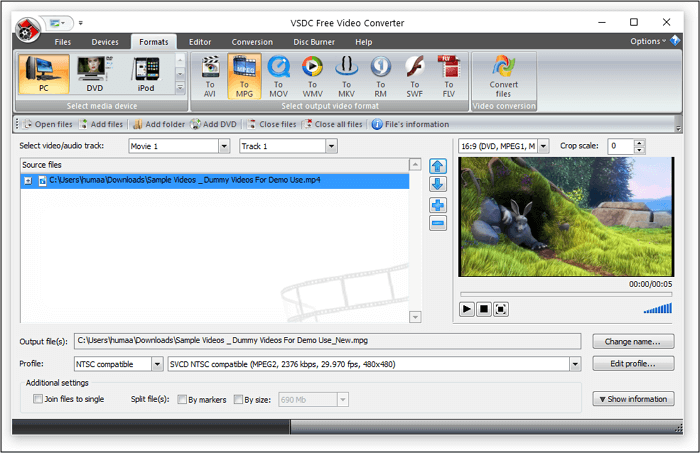
Task: Open the Track 1 audio dropdown
Action: pyautogui.click(x=333, y=146)
